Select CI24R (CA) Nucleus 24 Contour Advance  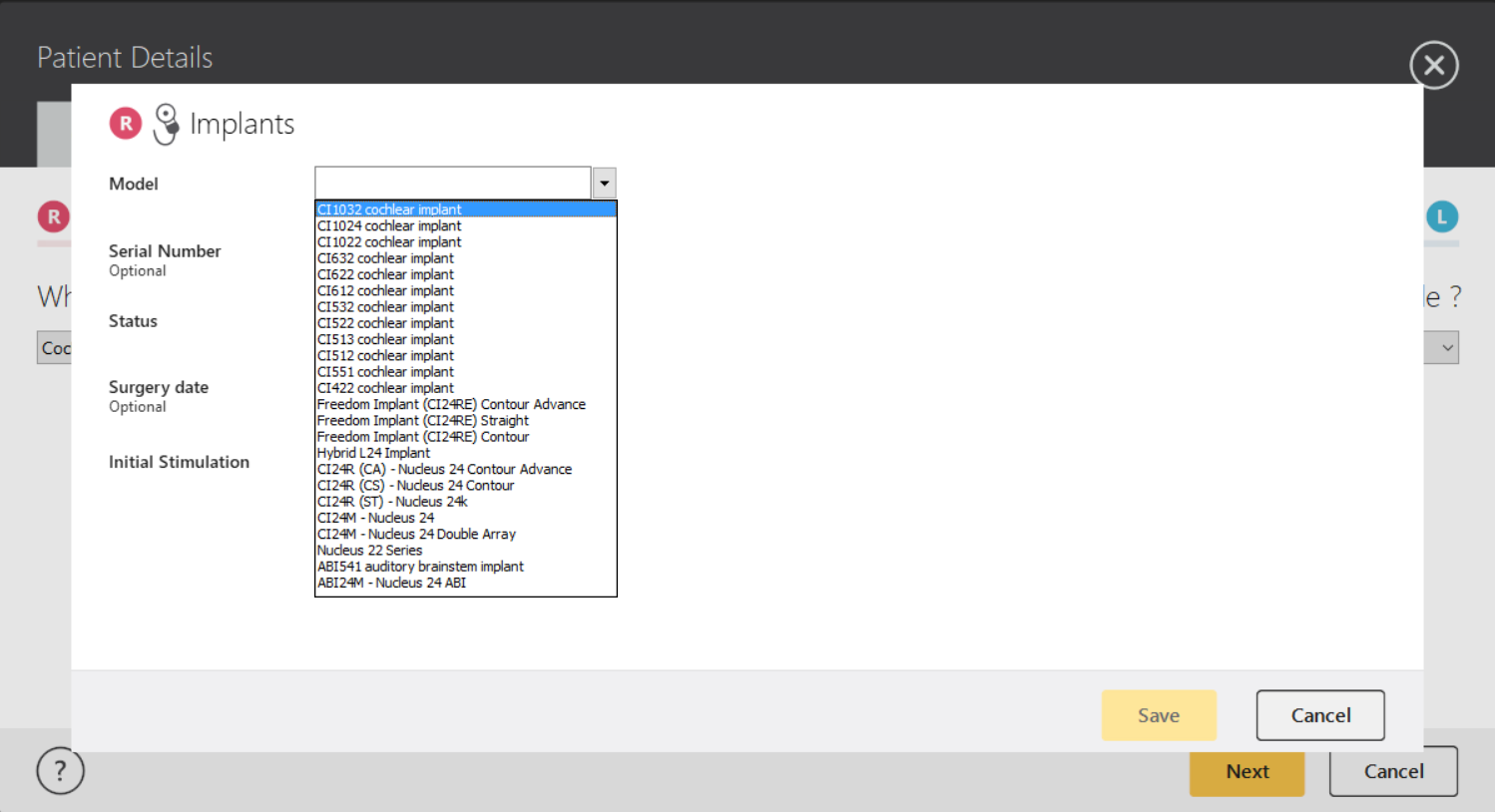tap(444, 469)
